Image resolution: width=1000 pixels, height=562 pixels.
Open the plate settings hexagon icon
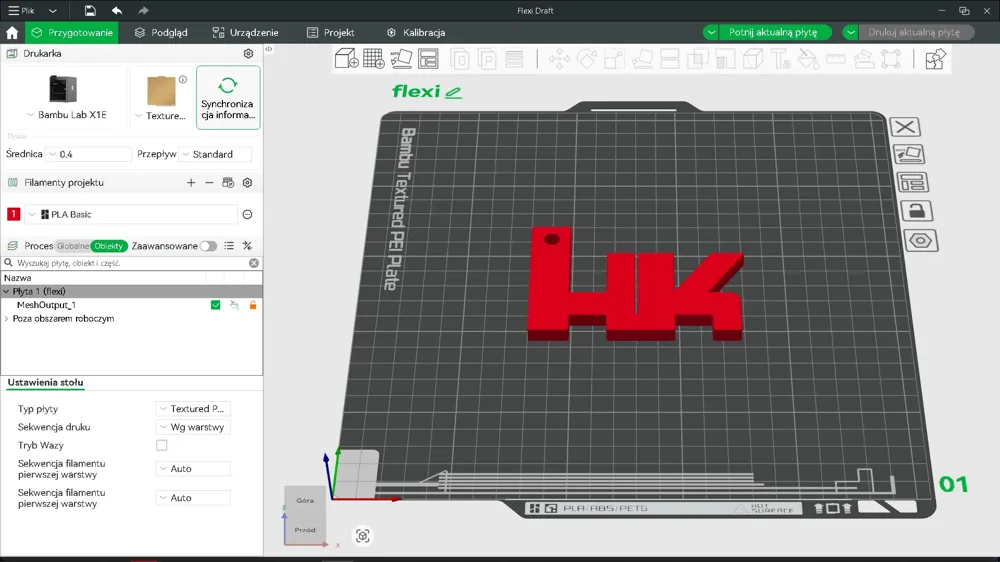click(x=920, y=240)
